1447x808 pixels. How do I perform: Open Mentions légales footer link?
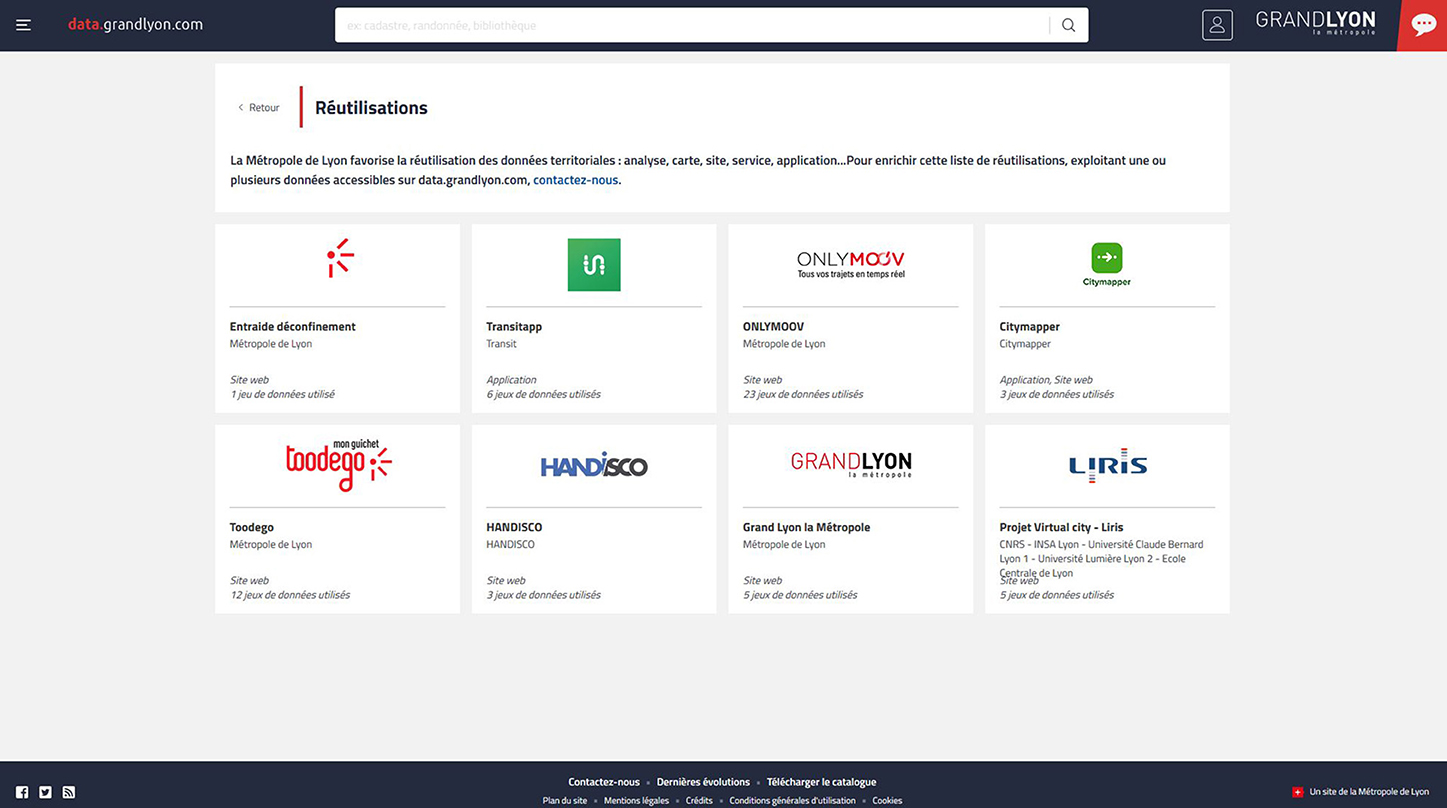point(636,800)
